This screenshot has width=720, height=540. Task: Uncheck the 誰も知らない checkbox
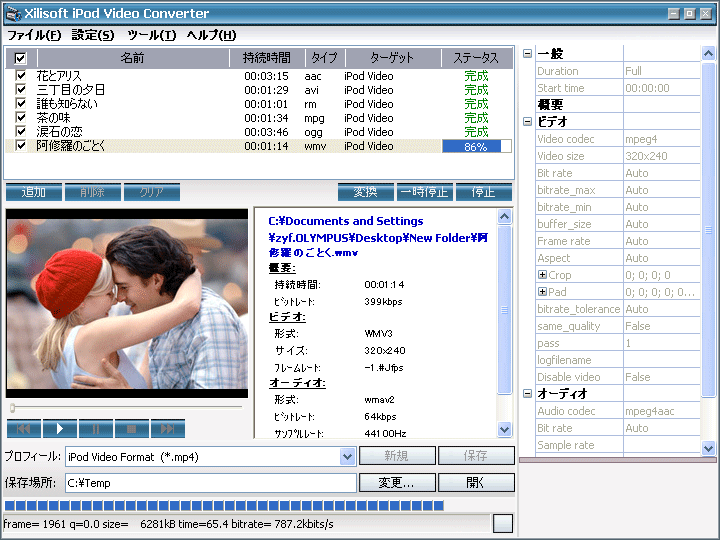coord(21,103)
